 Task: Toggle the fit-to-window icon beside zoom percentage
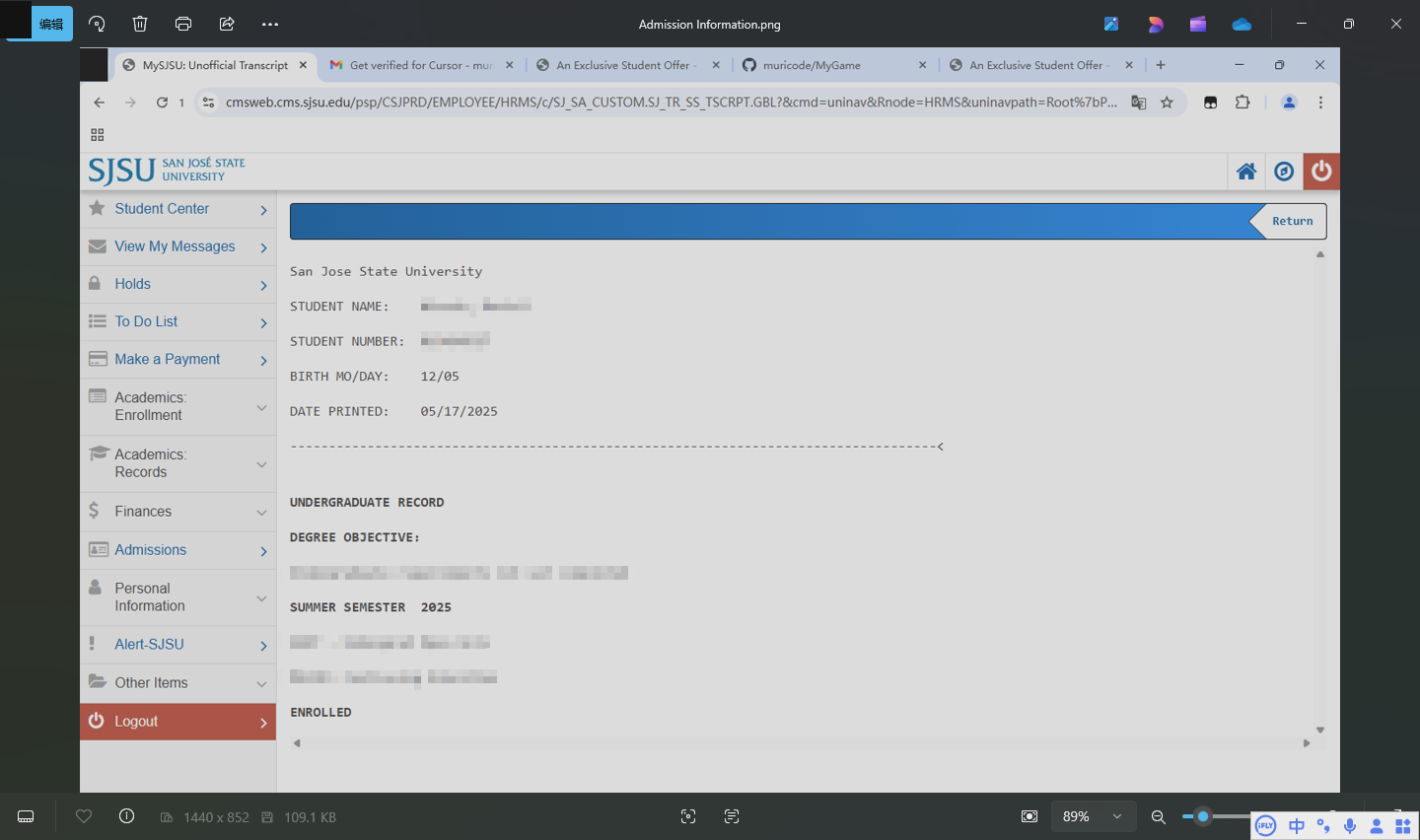click(1029, 816)
